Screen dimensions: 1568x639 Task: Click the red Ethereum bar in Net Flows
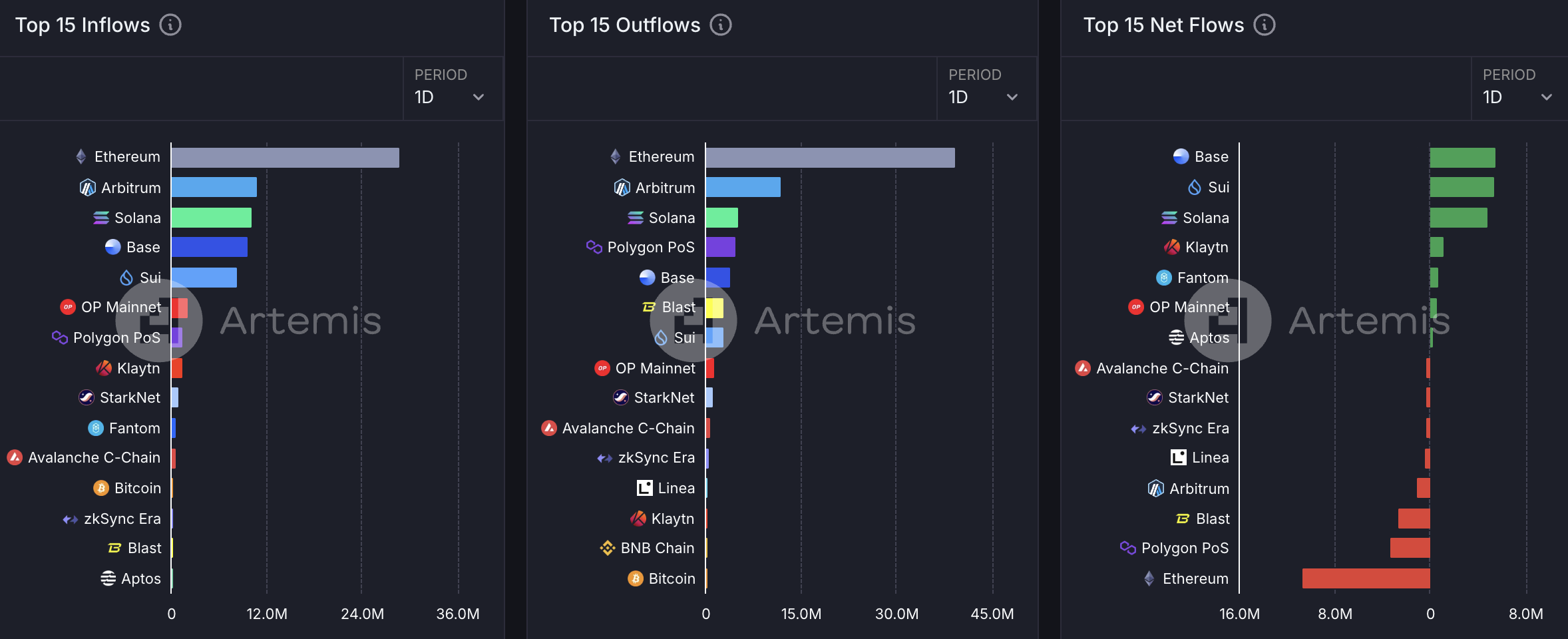[x=1366, y=578]
